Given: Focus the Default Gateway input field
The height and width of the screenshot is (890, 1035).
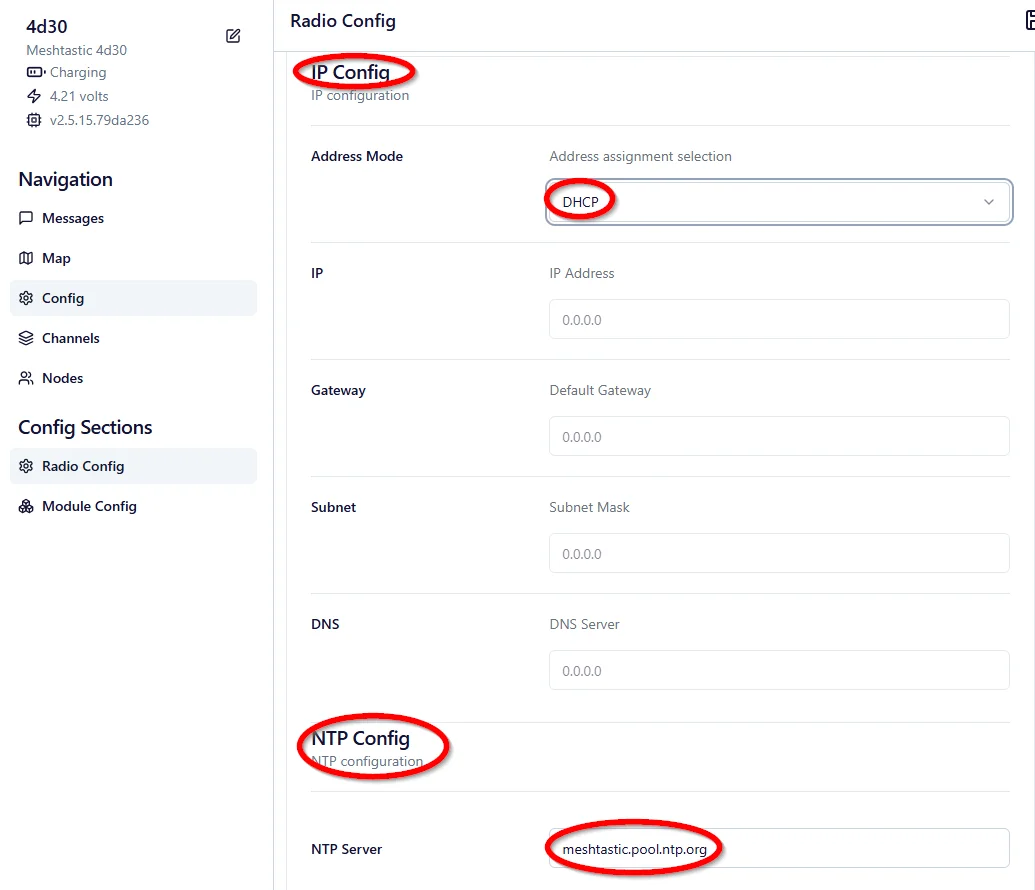Looking at the screenshot, I should click(x=779, y=436).
